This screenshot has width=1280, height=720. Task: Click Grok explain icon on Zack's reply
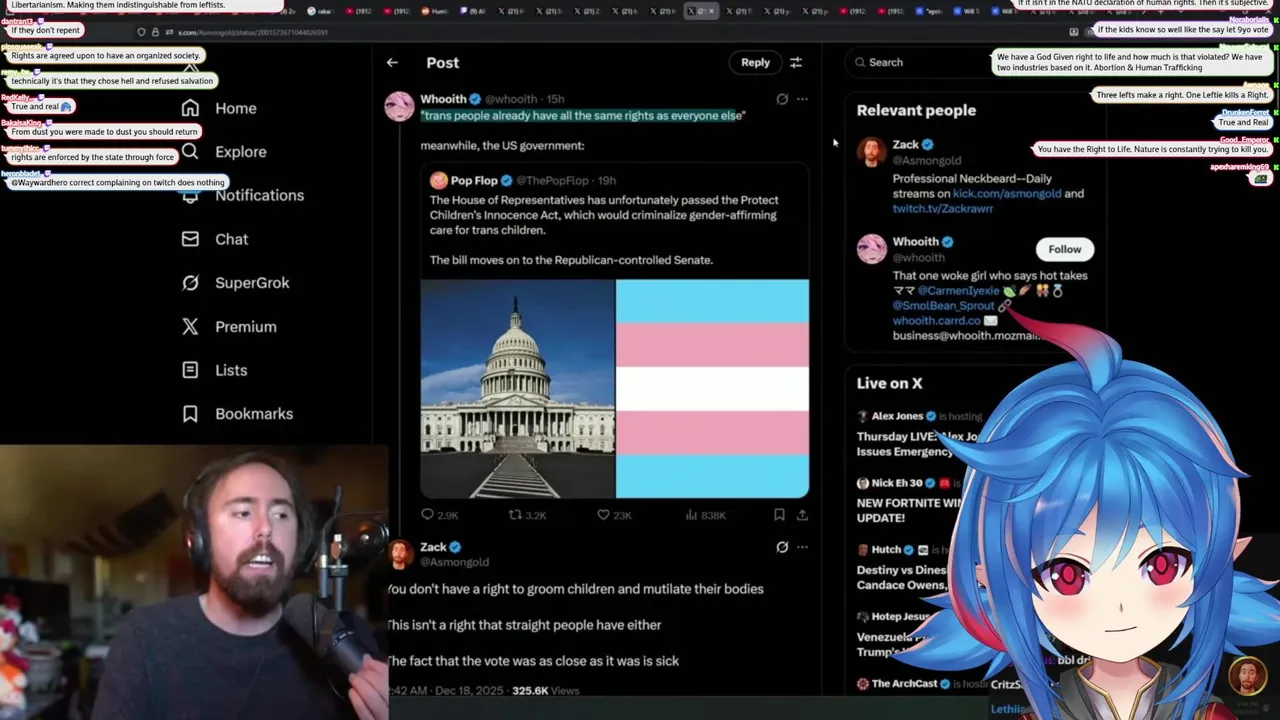(x=782, y=547)
